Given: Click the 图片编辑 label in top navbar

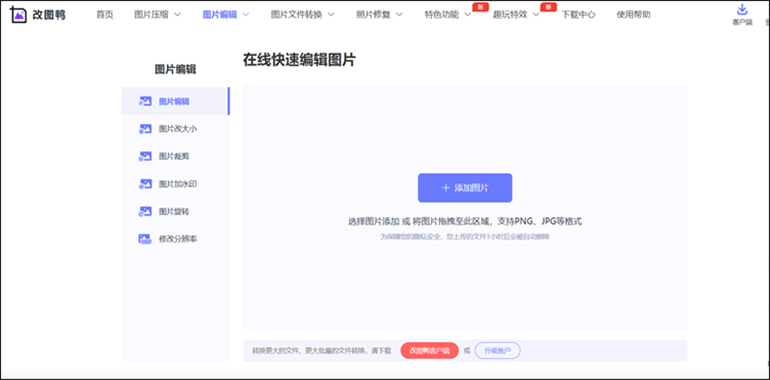Looking at the screenshot, I should (x=220, y=15).
